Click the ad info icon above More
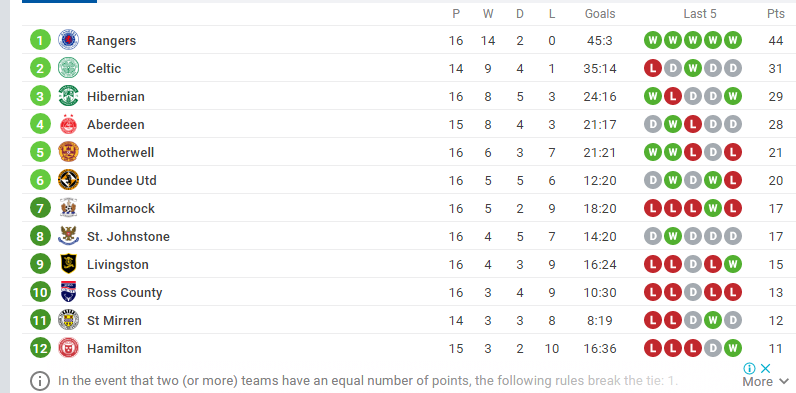The width and height of the screenshot is (796, 393). [749, 368]
